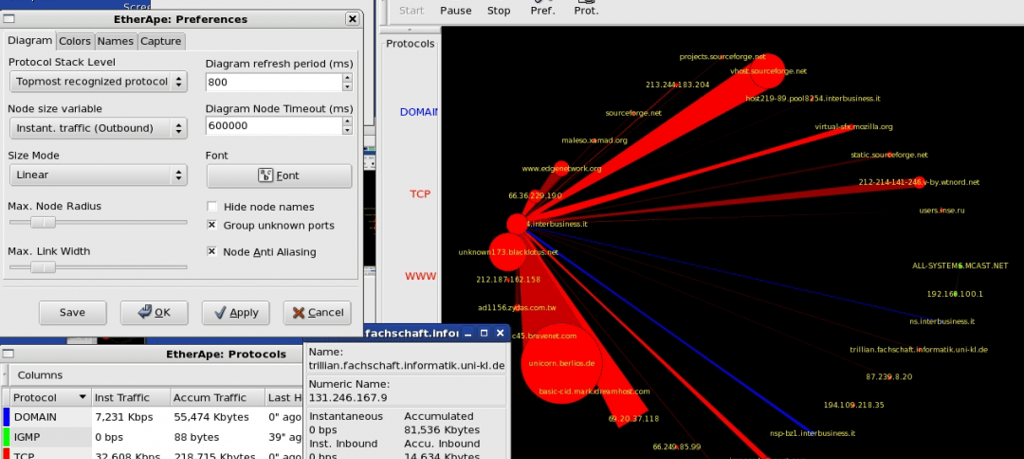Click the blue swatch beside DOMAIN row
This screenshot has width=1024, height=459.
[6, 417]
